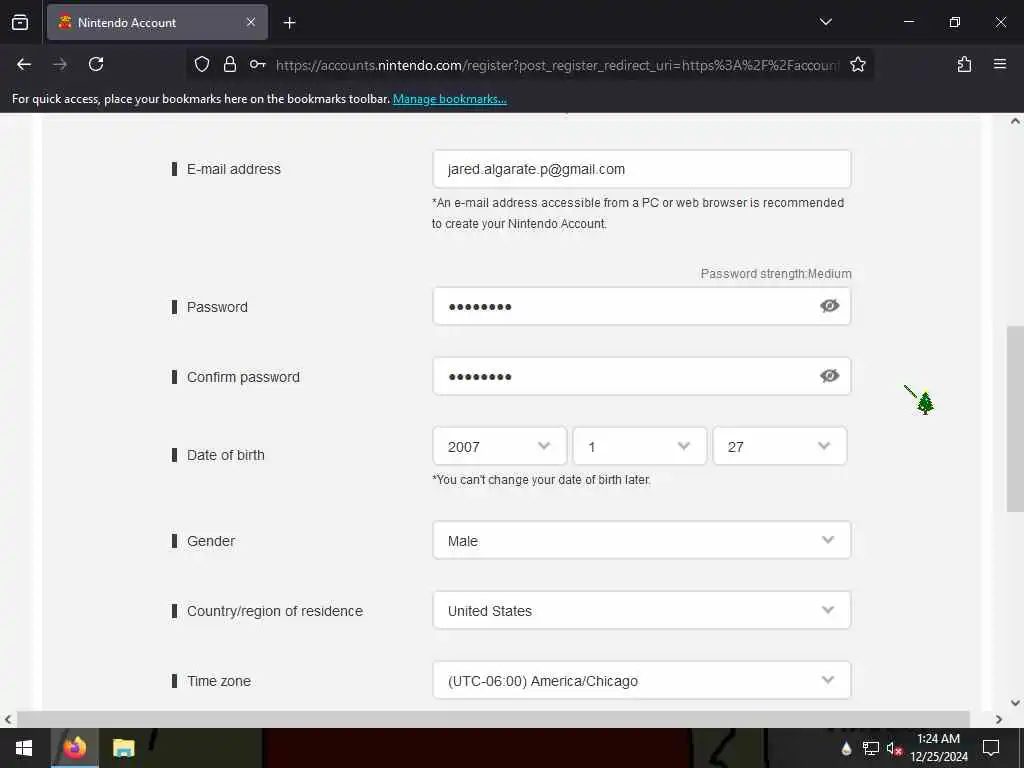
Task: Click the water drop tray icon
Action: click(846, 748)
